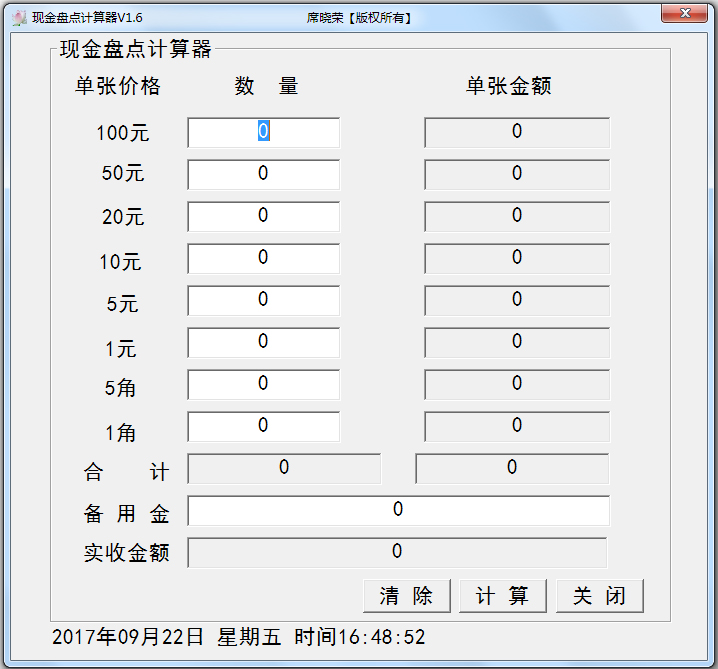Select the 1角 amount result field
Screen dimensions: 718x669
tap(517, 426)
